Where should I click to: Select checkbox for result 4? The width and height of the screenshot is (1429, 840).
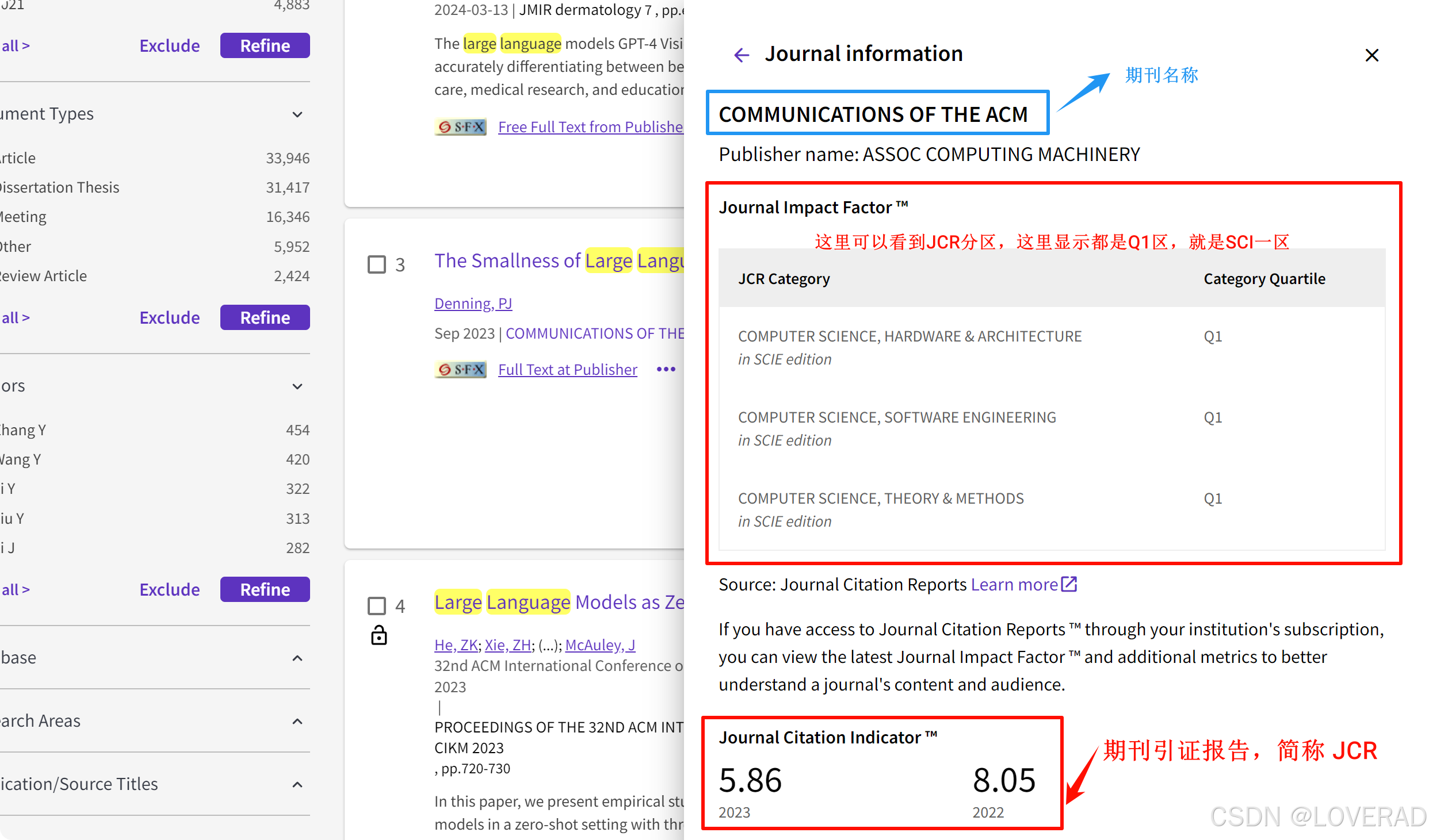click(x=377, y=605)
